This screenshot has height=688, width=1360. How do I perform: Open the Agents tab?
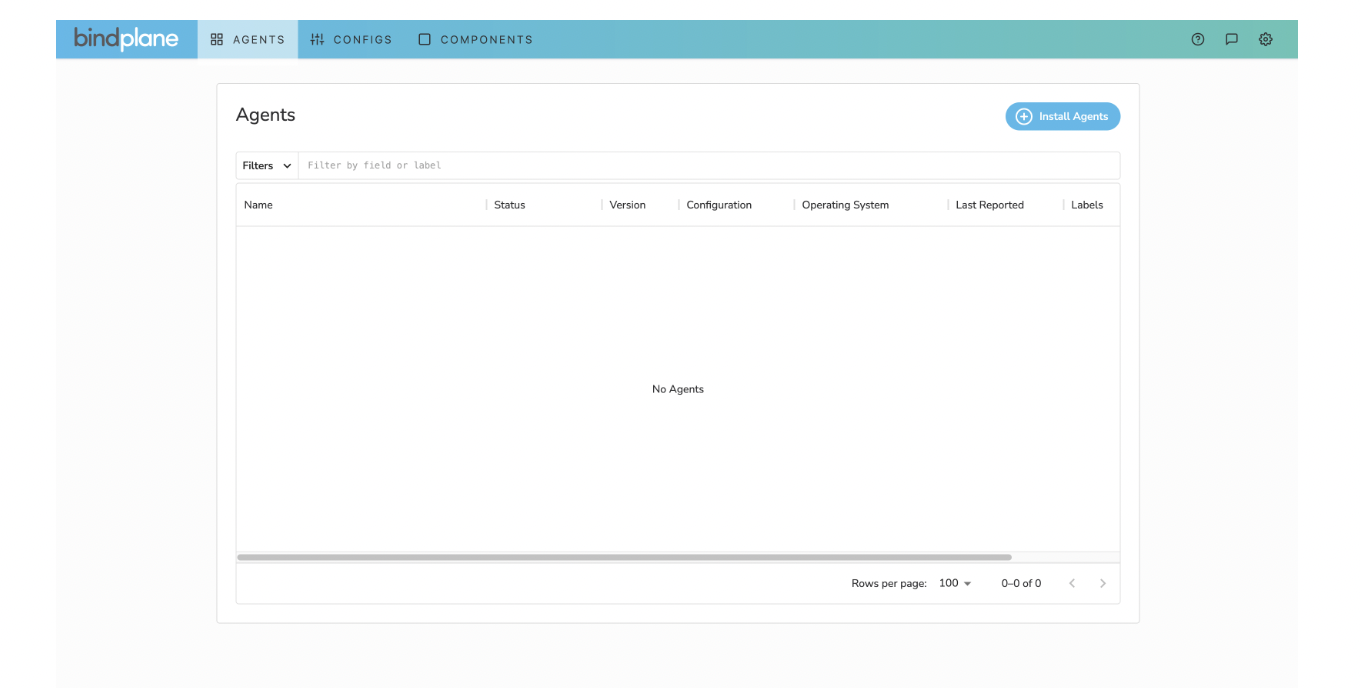pos(248,40)
